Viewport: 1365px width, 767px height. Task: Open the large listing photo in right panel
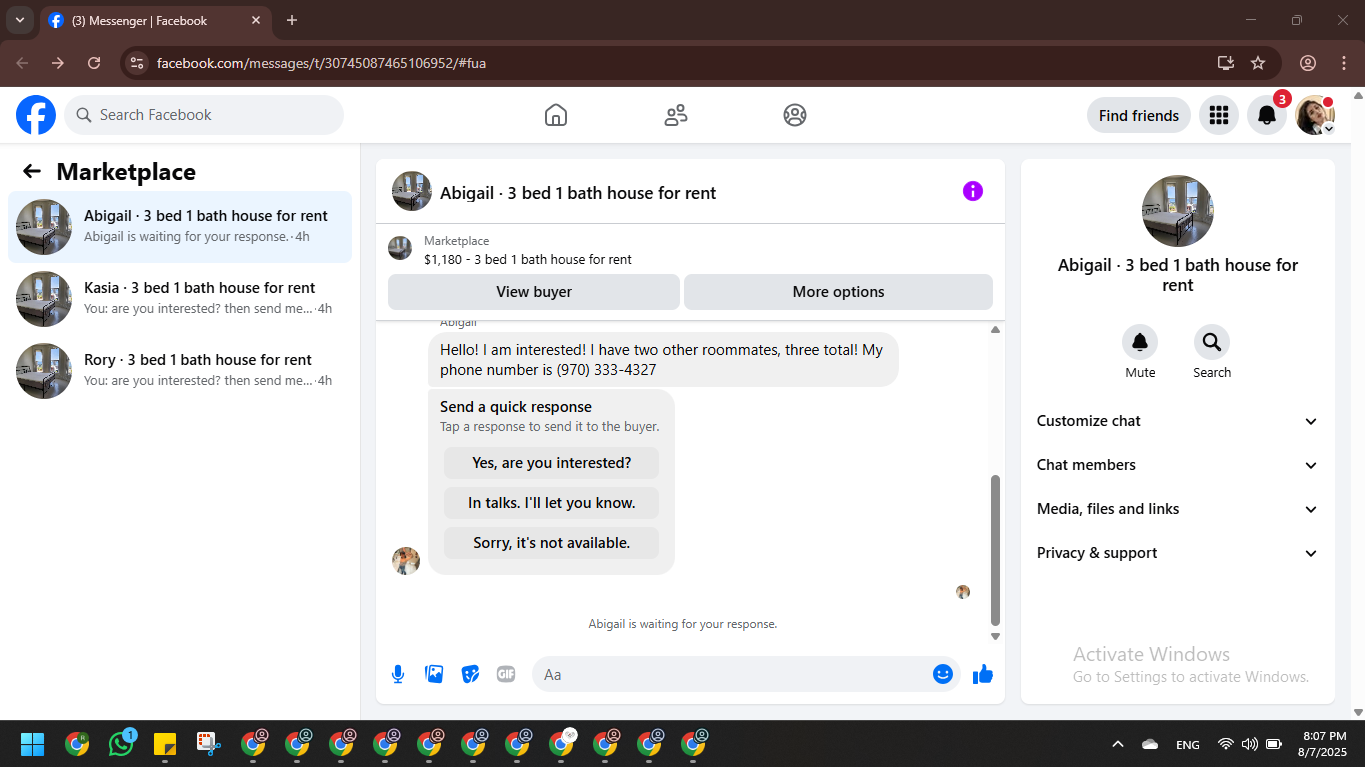click(1178, 211)
